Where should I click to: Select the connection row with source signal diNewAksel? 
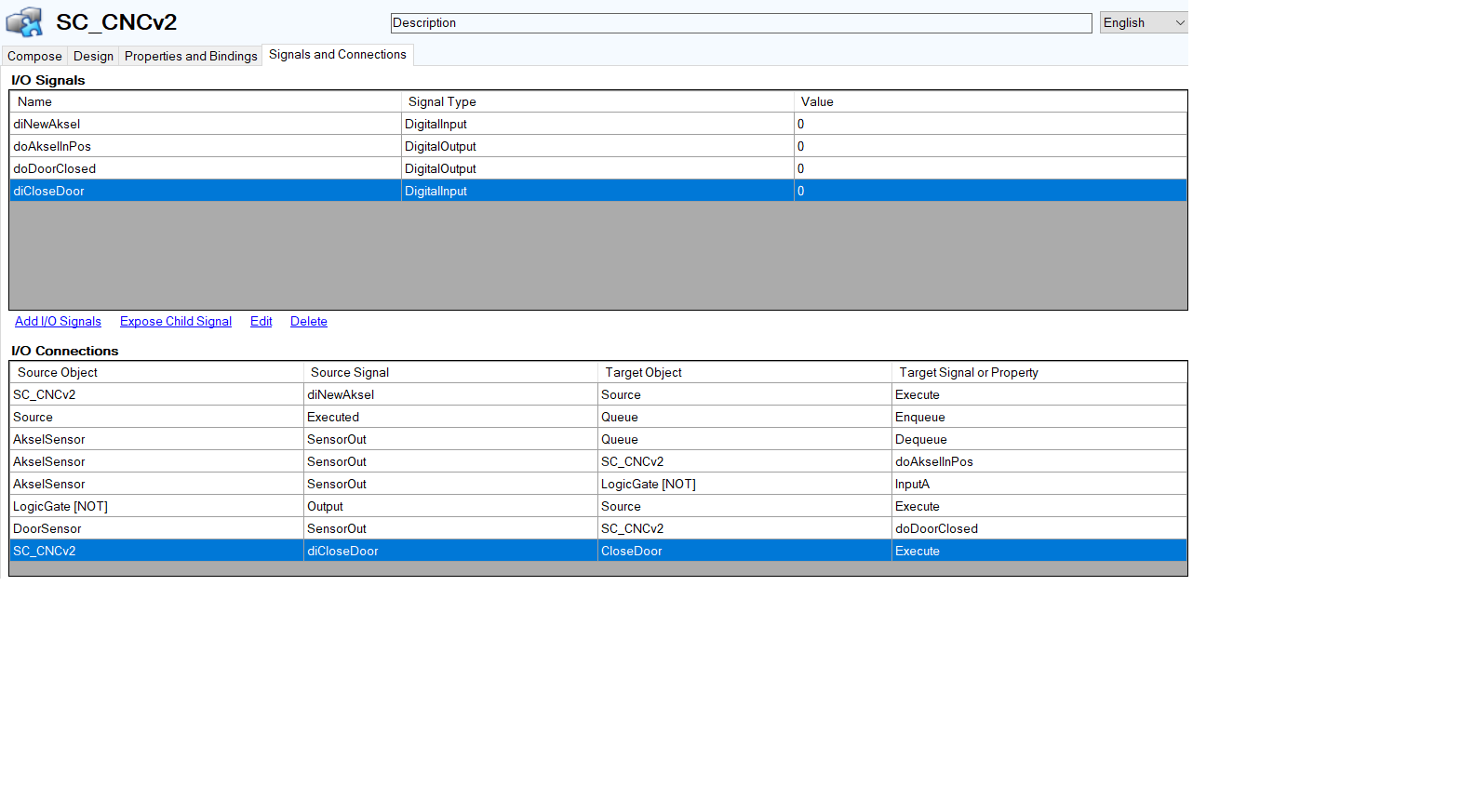coord(598,394)
